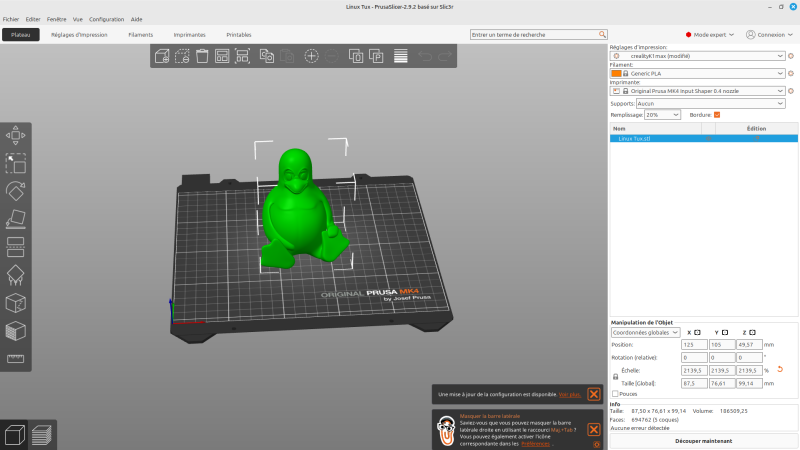Enable the Pouces checkbox

615,393
